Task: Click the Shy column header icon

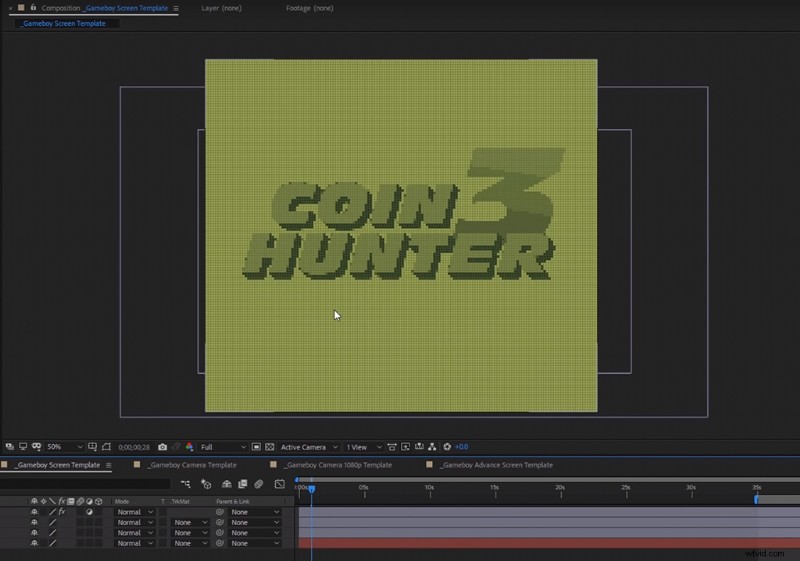Action: pyautogui.click(x=34, y=501)
